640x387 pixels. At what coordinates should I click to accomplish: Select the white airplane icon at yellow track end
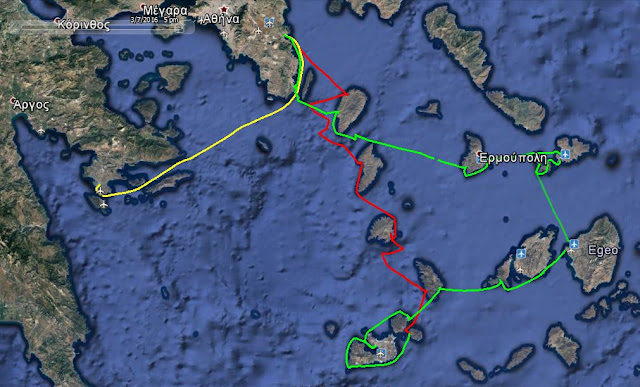[x=100, y=191]
